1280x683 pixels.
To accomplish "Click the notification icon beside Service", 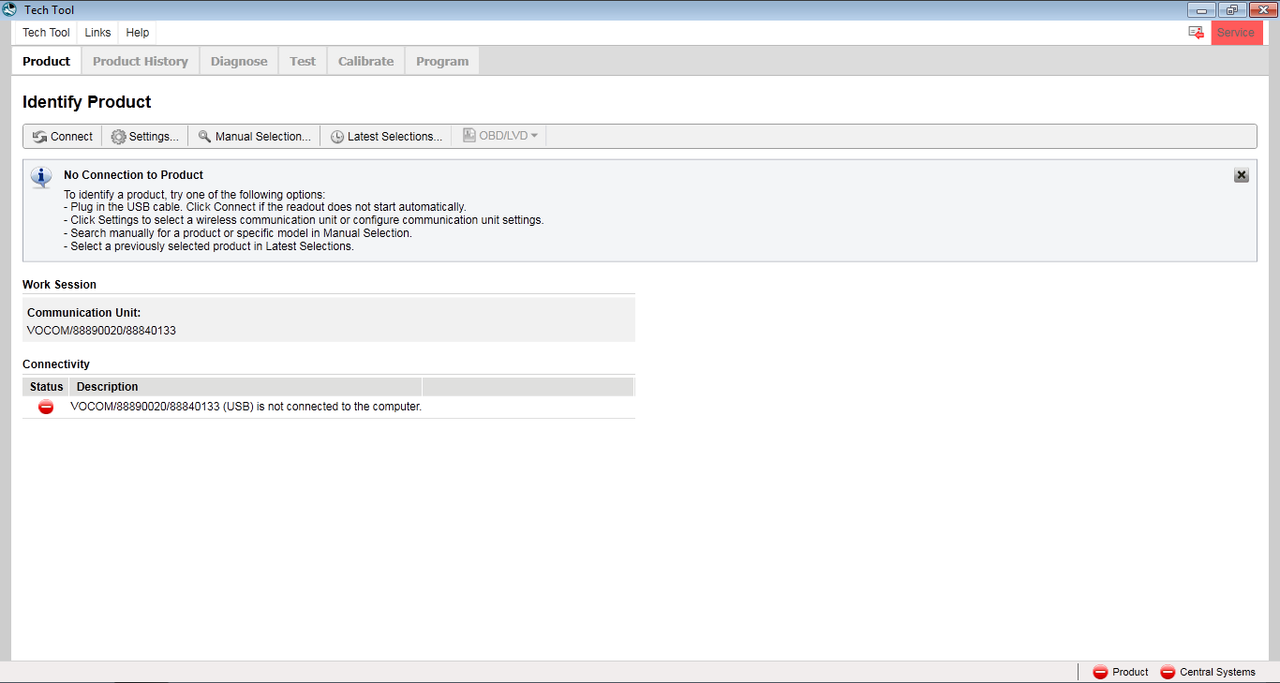I will [1196, 32].
